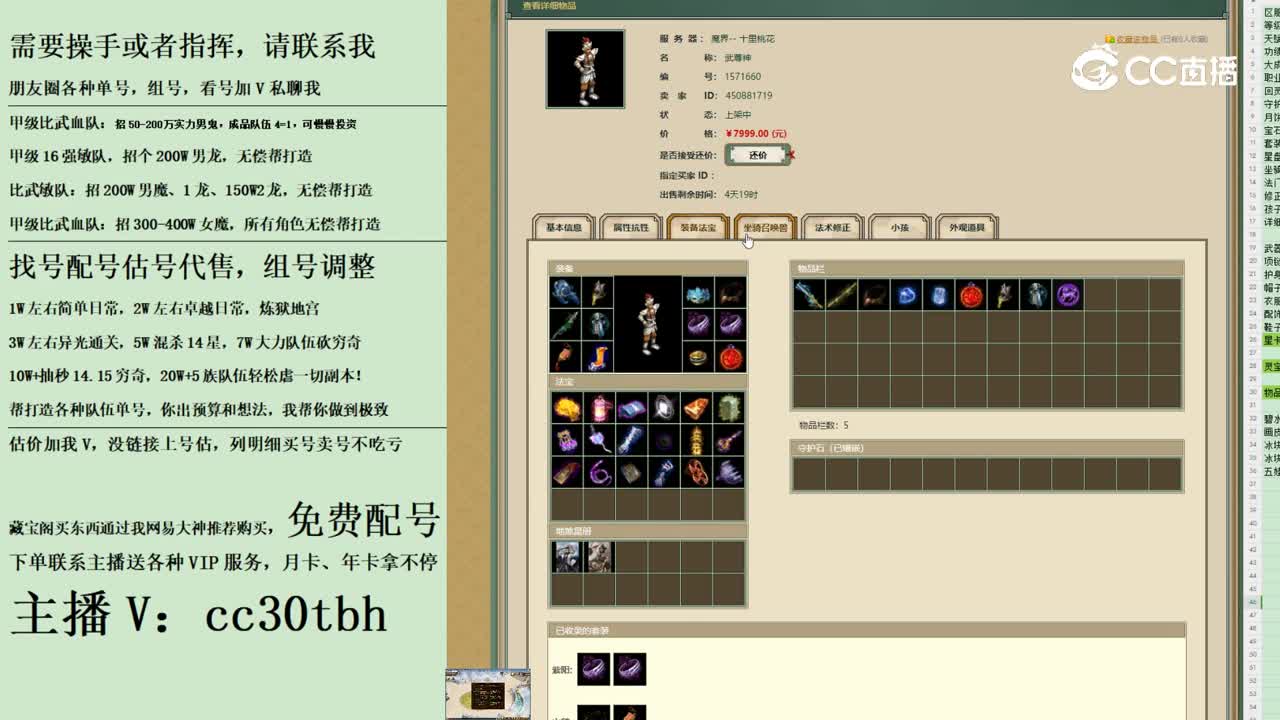
Task: Select the orange triangular flag in 法宝
Action: pyautogui.click(x=696, y=407)
